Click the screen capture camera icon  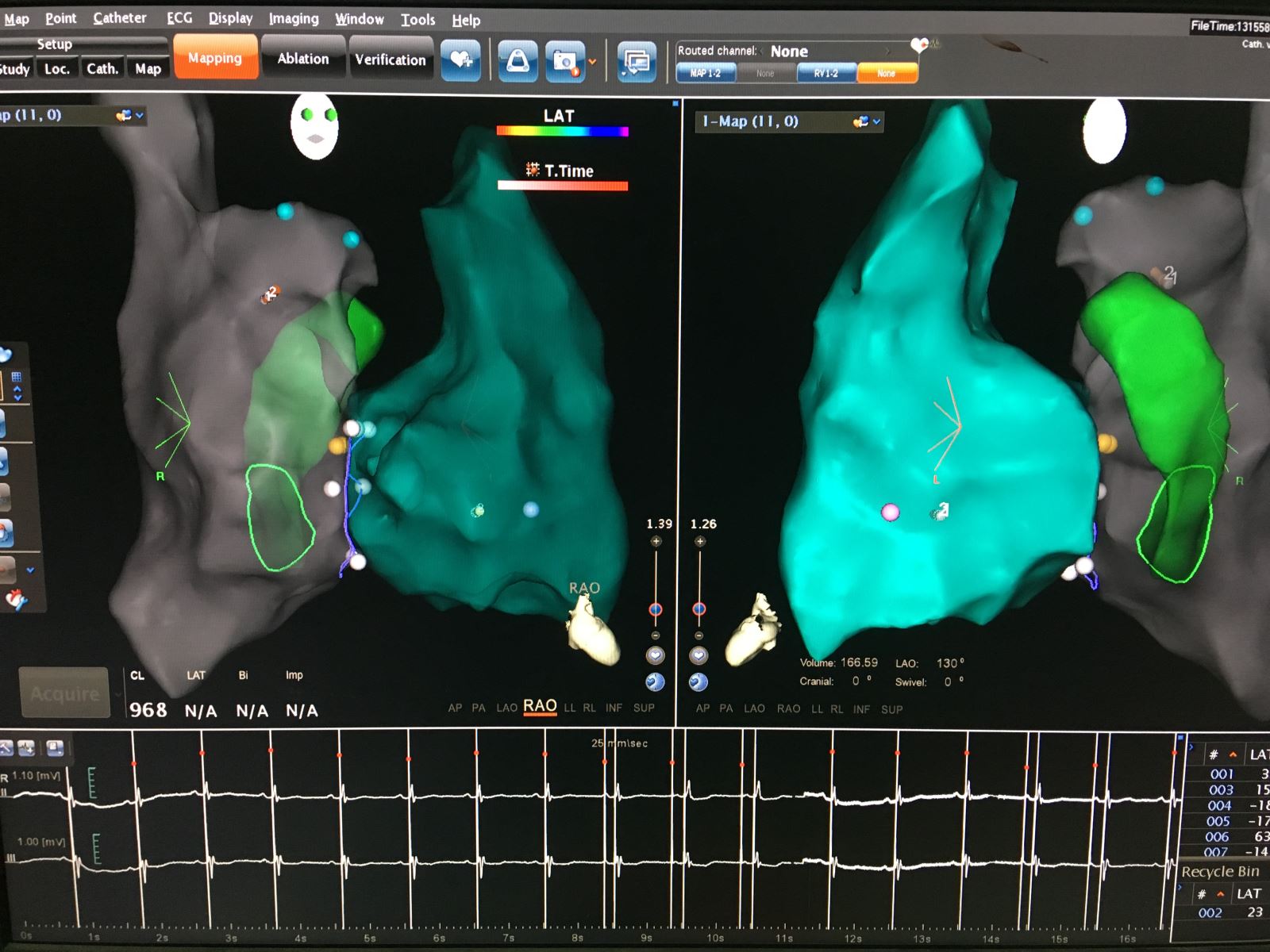[x=564, y=61]
